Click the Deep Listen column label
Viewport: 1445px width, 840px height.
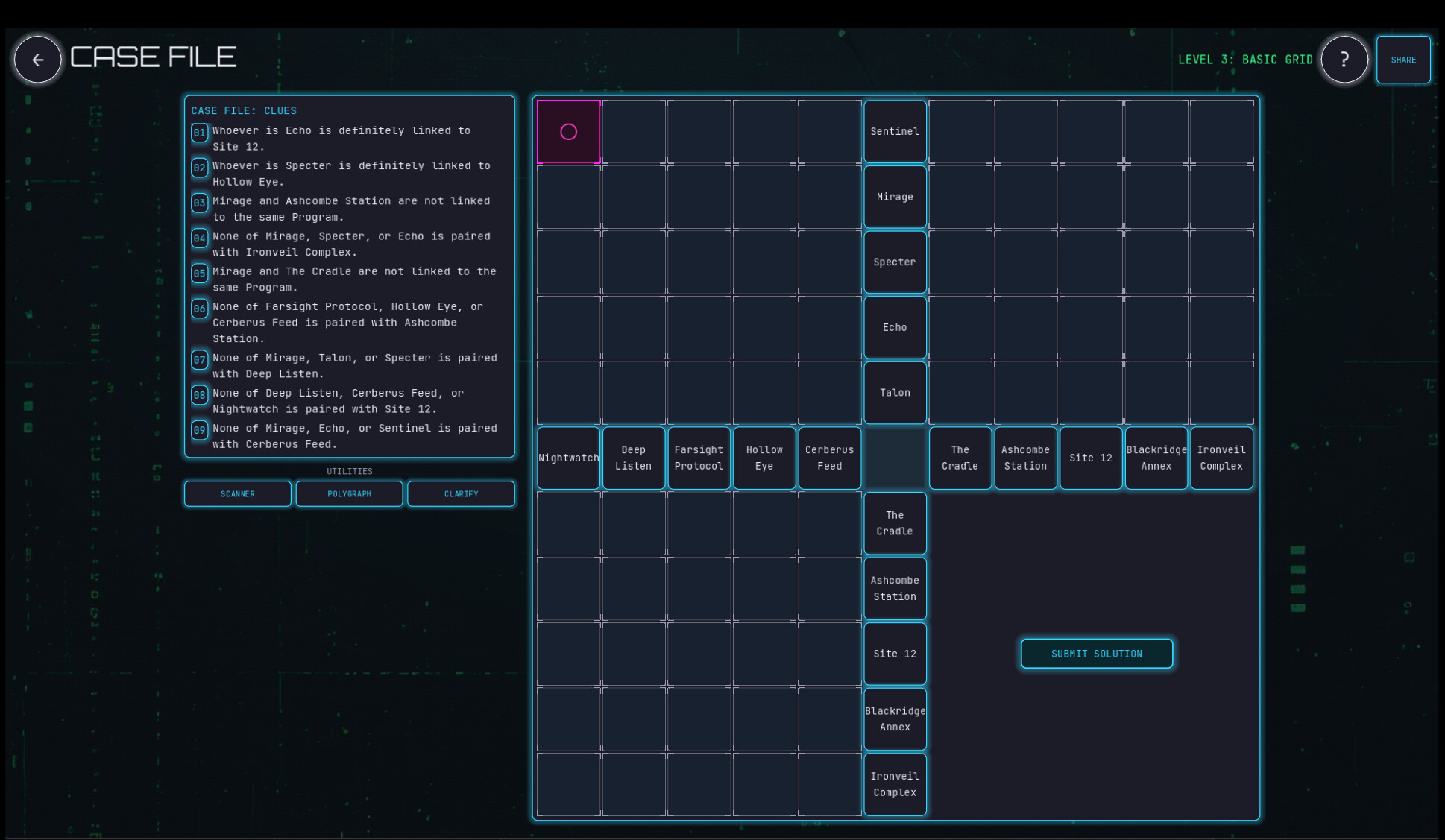pyautogui.click(x=634, y=458)
